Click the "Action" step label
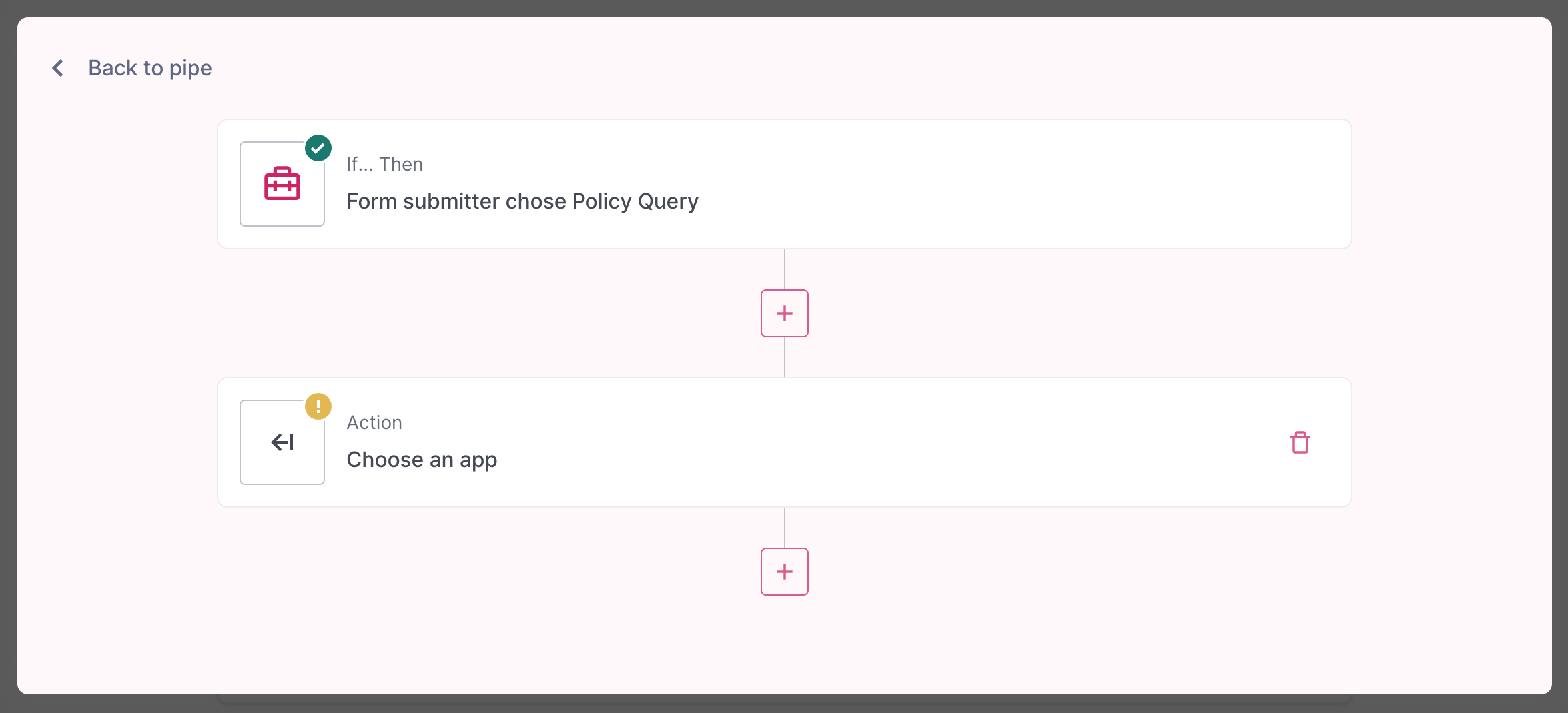Viewport: 1568px width, 713px height. 374,422
